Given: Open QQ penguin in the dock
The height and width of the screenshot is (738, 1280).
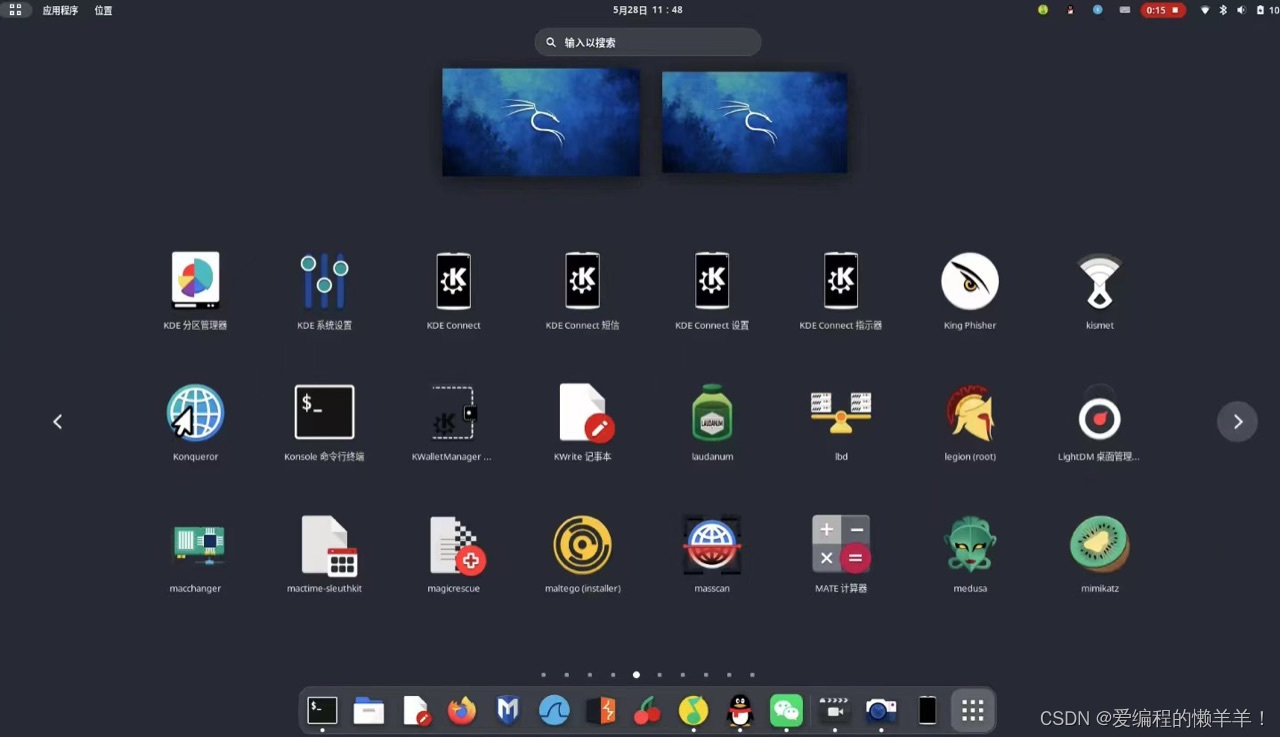Looking at the screenshot, I should (x=740, y=710).
